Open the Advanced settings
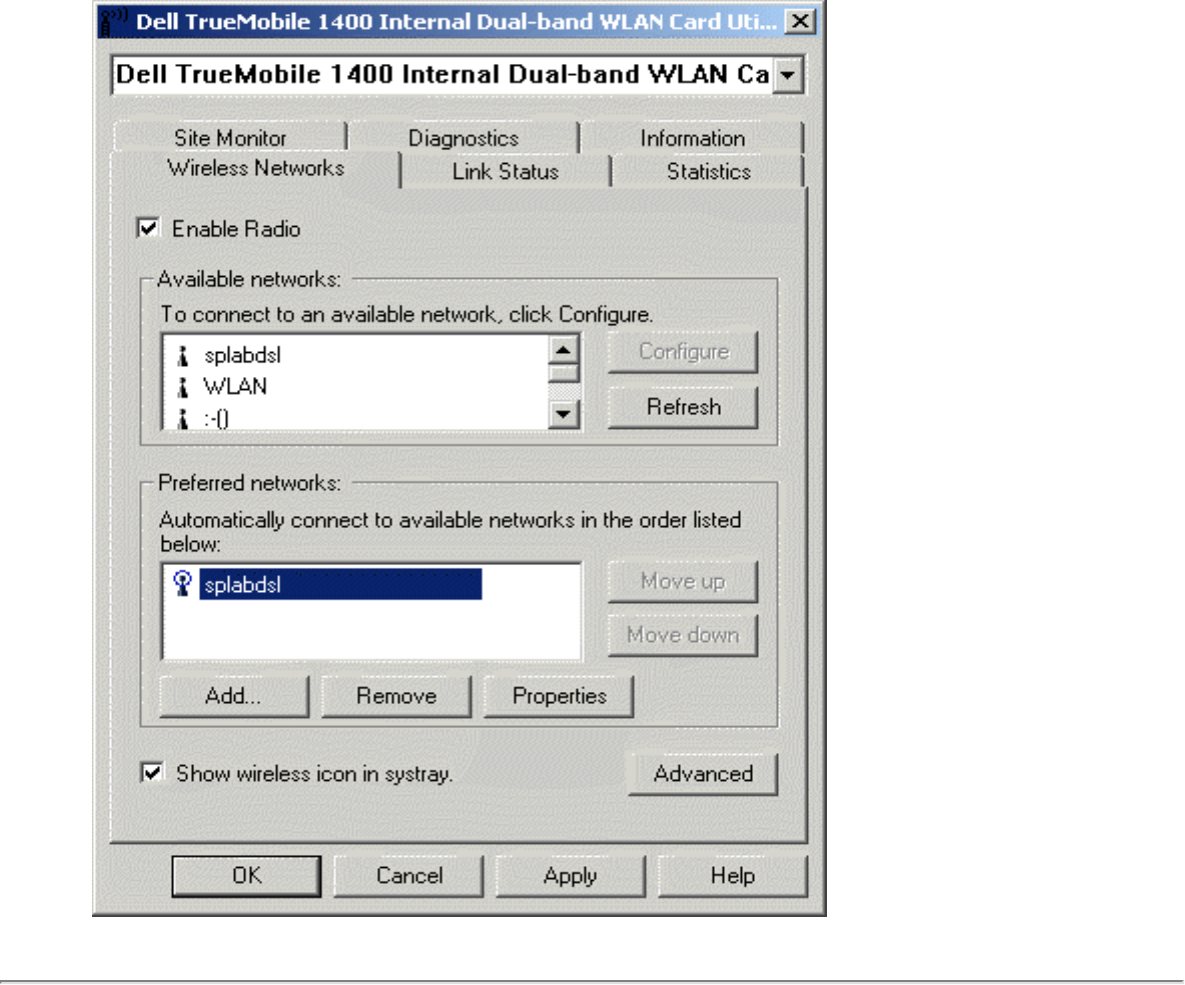Screen dimensions: 1185x985 tap(703, 773)
